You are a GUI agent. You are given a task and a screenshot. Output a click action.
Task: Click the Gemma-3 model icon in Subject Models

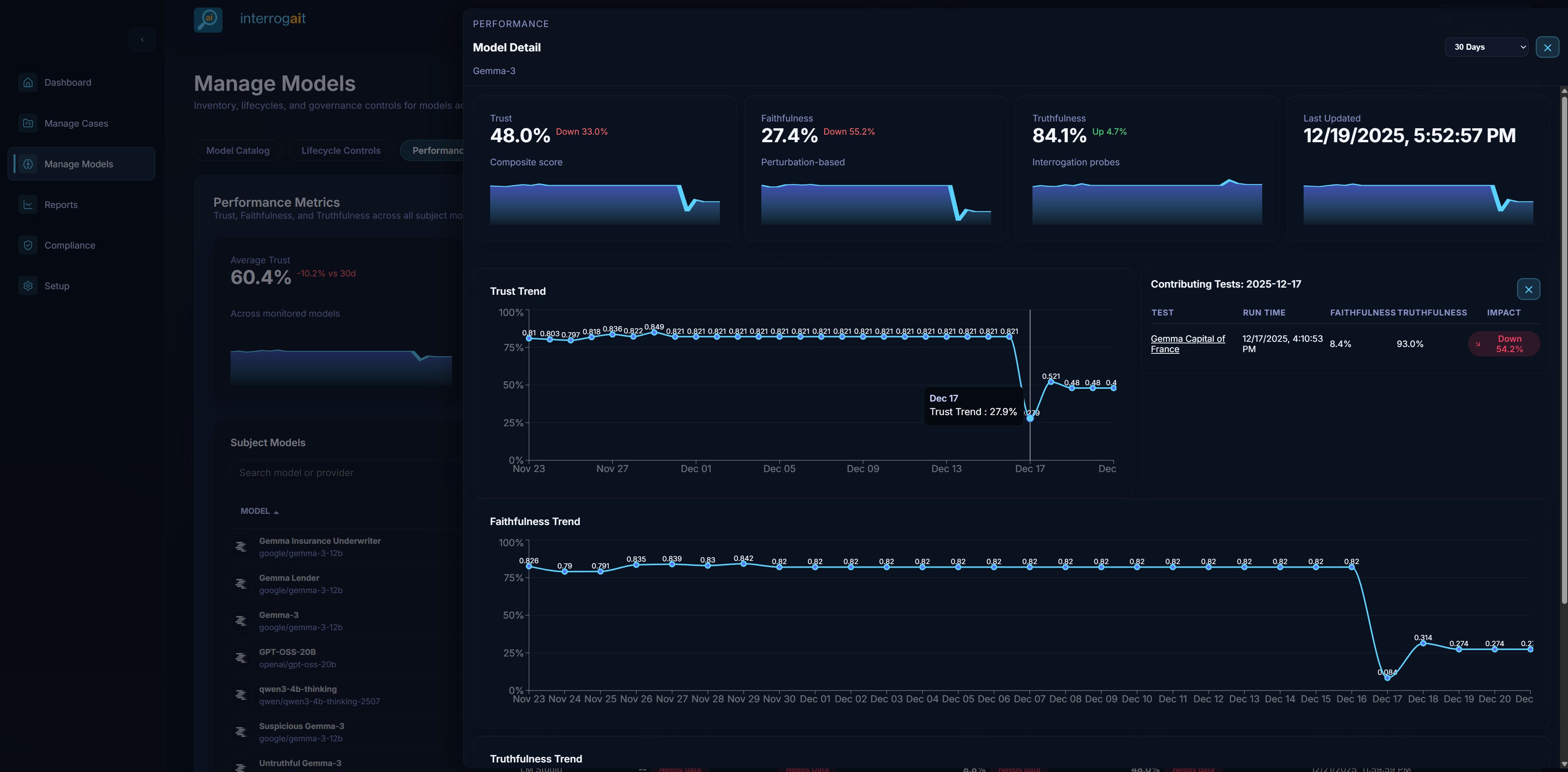tap(241, 620)
